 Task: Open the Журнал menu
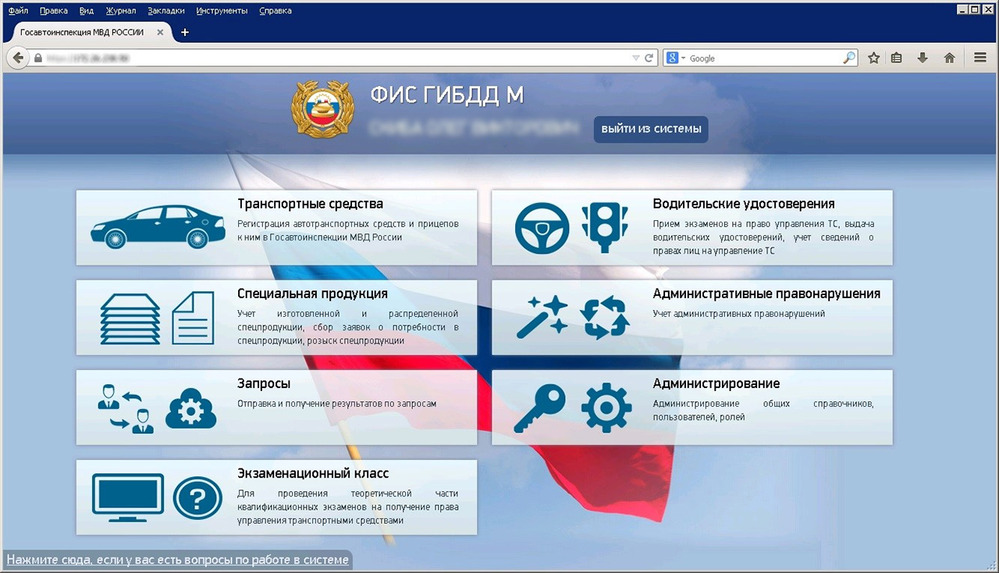point(121,11)
